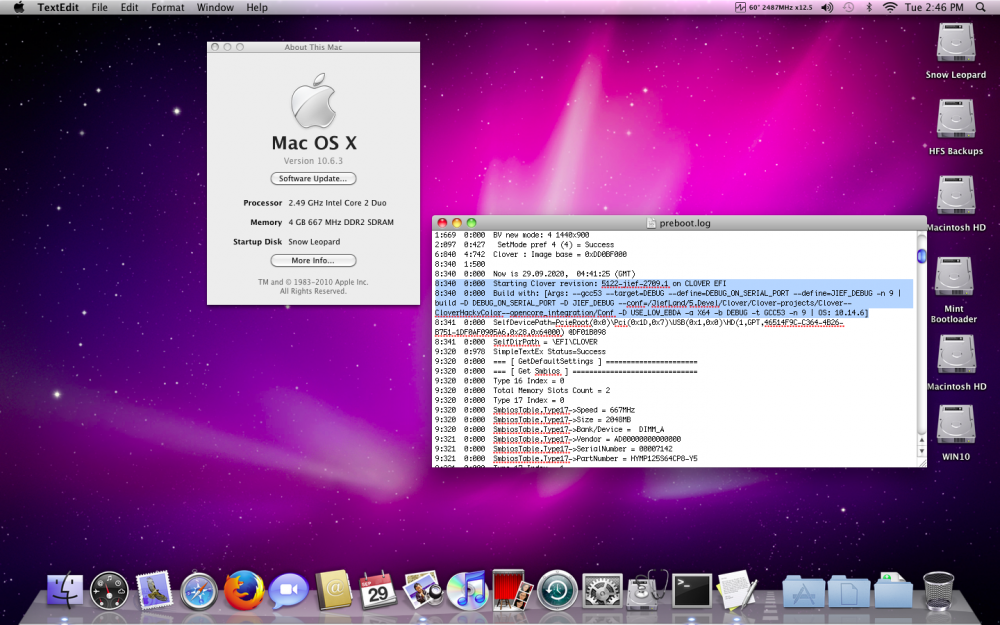
Task: Click the Tue 2:46 PM clock
Action: [934, 8]
